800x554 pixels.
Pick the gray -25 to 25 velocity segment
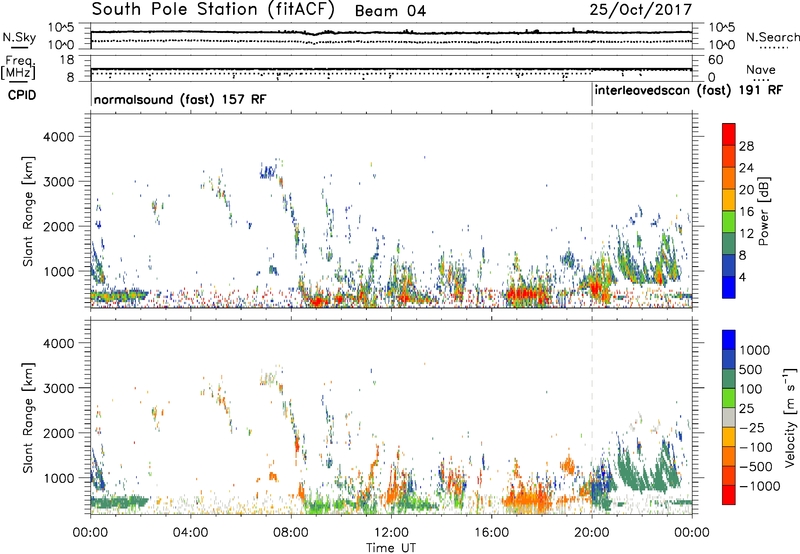pyautogui.click(x=729, y=418)
